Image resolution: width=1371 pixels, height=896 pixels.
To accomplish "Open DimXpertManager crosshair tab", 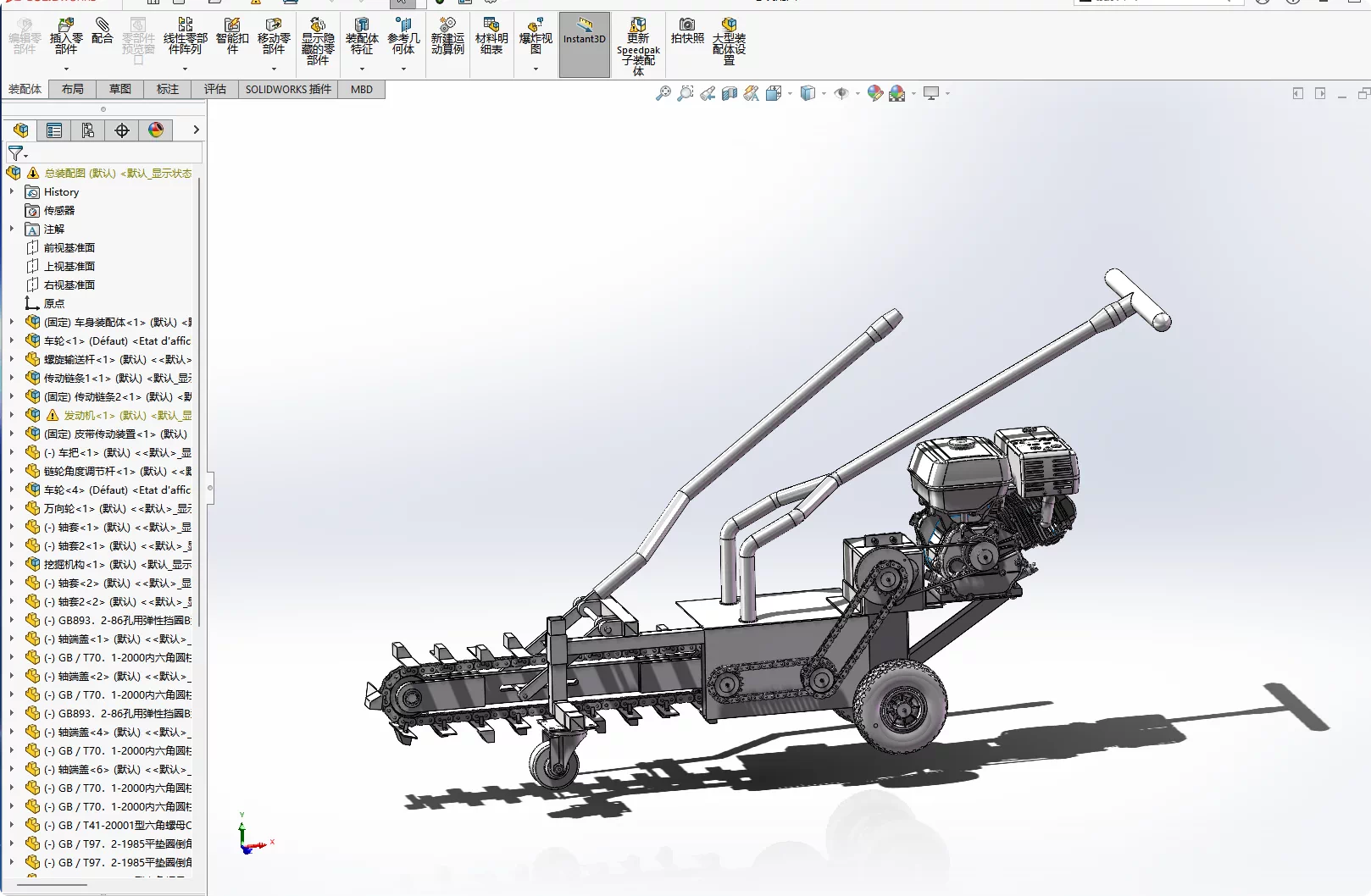I will (x=122, y=130).
